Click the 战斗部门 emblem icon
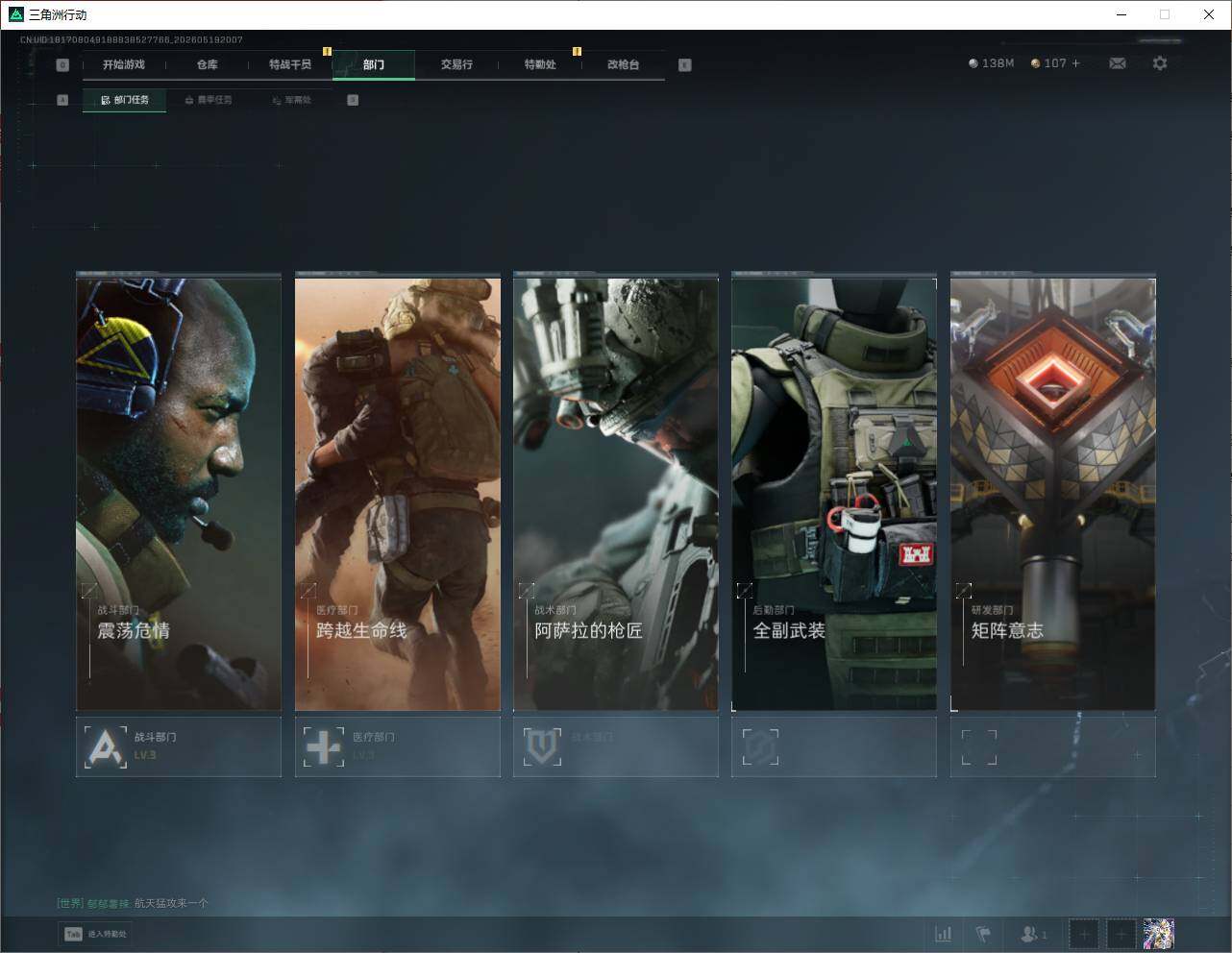Image resolution: width=1232 pixels, height=953 pixels. tap(105, 746)
